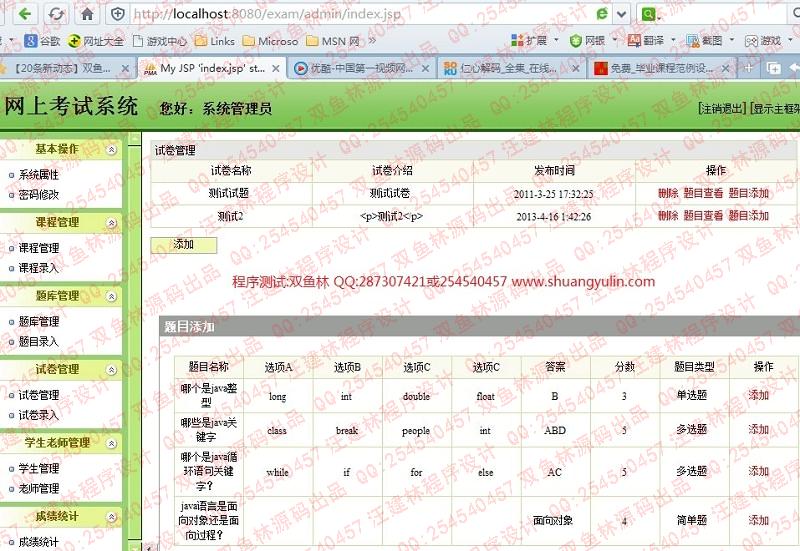Open sidebar 成绩统计 menu item

(x=39, y=542)
